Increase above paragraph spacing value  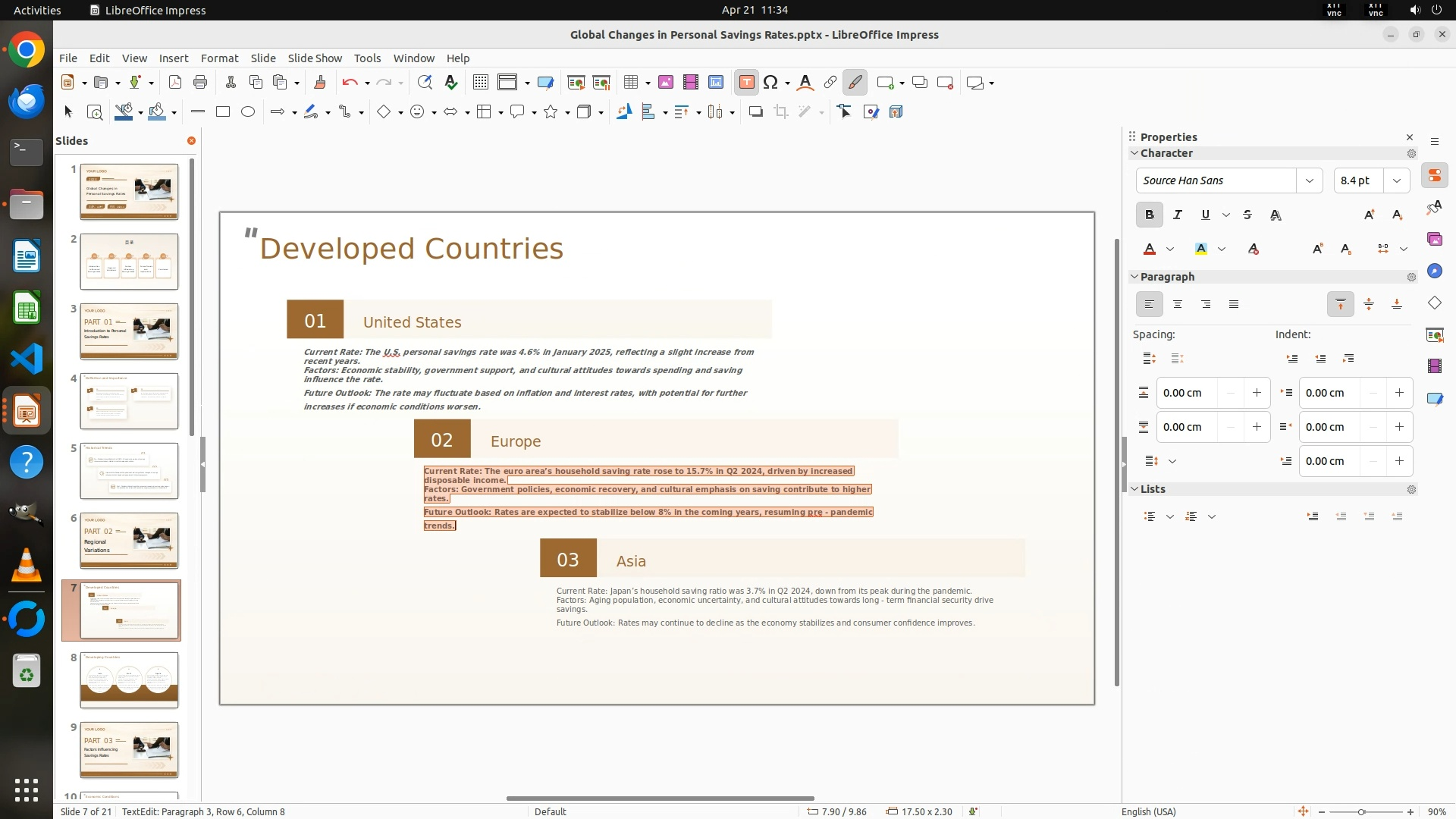pyautogui.click(x=1257, y=393)
